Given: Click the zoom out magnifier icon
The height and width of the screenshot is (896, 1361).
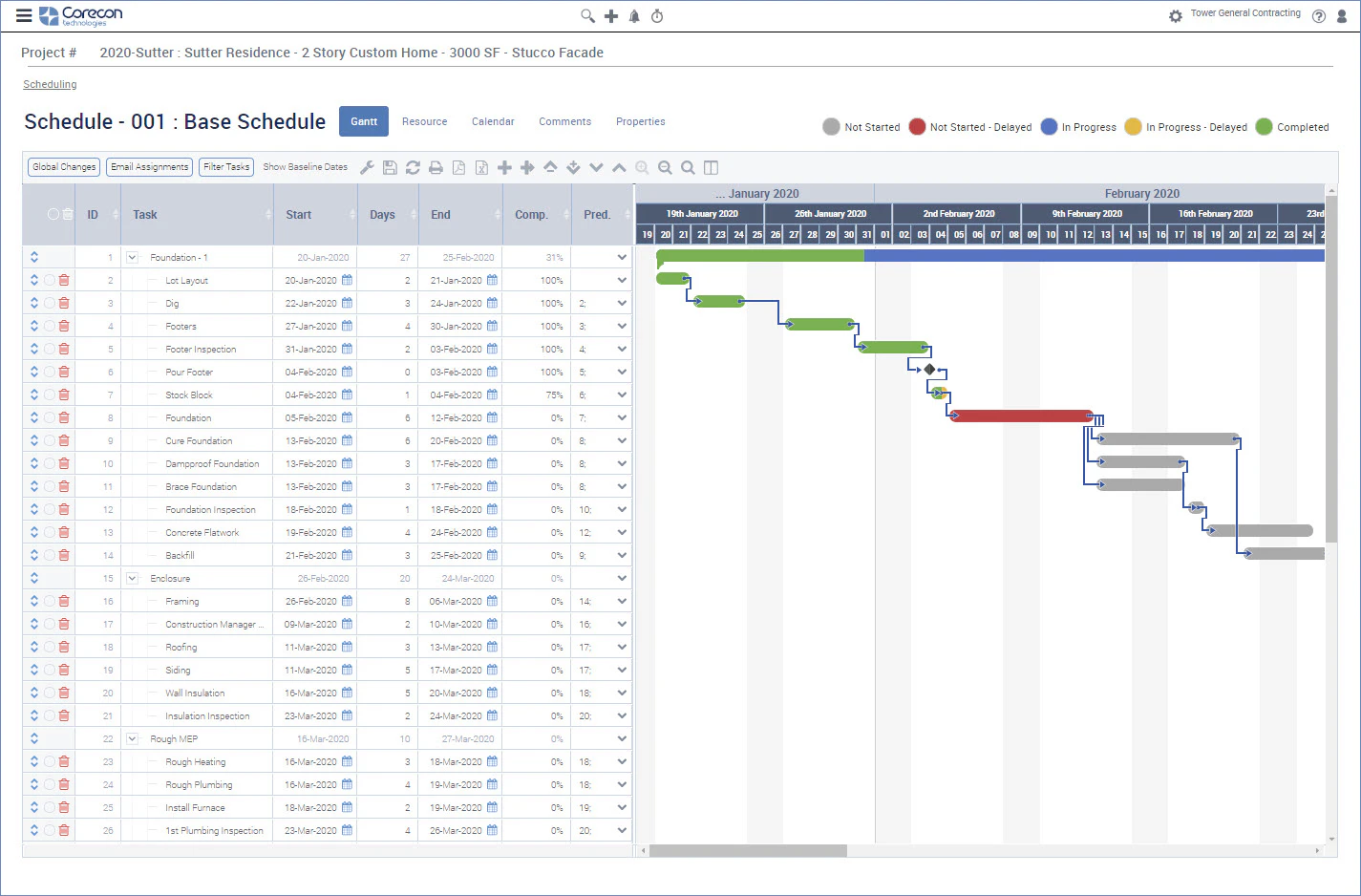Looking at the screenshot, I should click(665, 167).
